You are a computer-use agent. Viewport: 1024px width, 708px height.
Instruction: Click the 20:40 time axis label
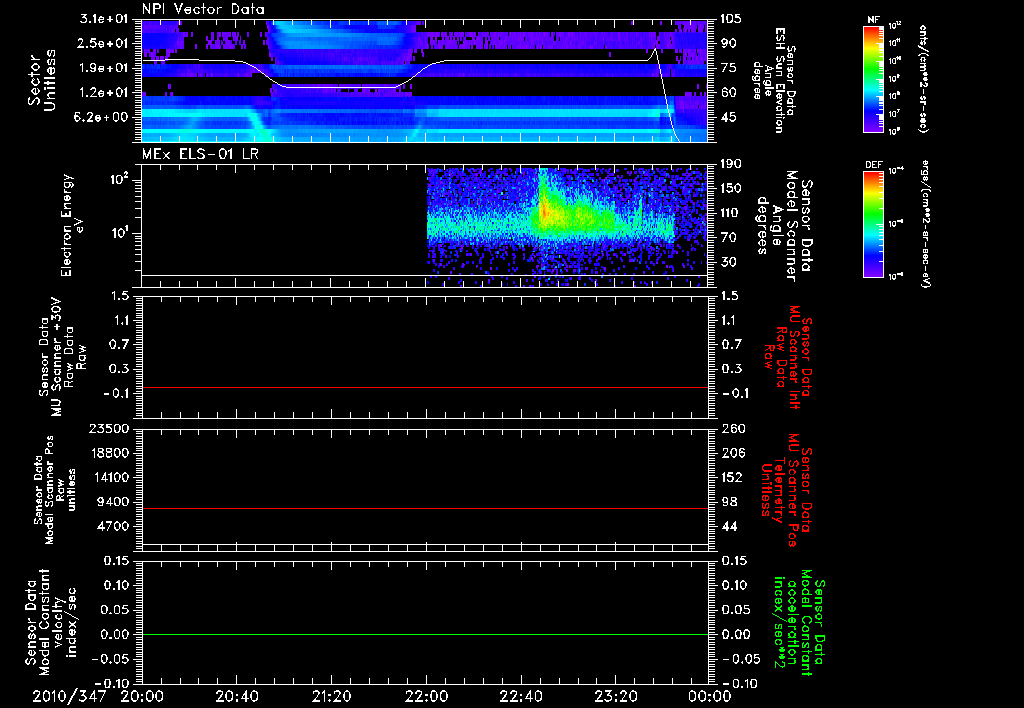pos(236,696)
